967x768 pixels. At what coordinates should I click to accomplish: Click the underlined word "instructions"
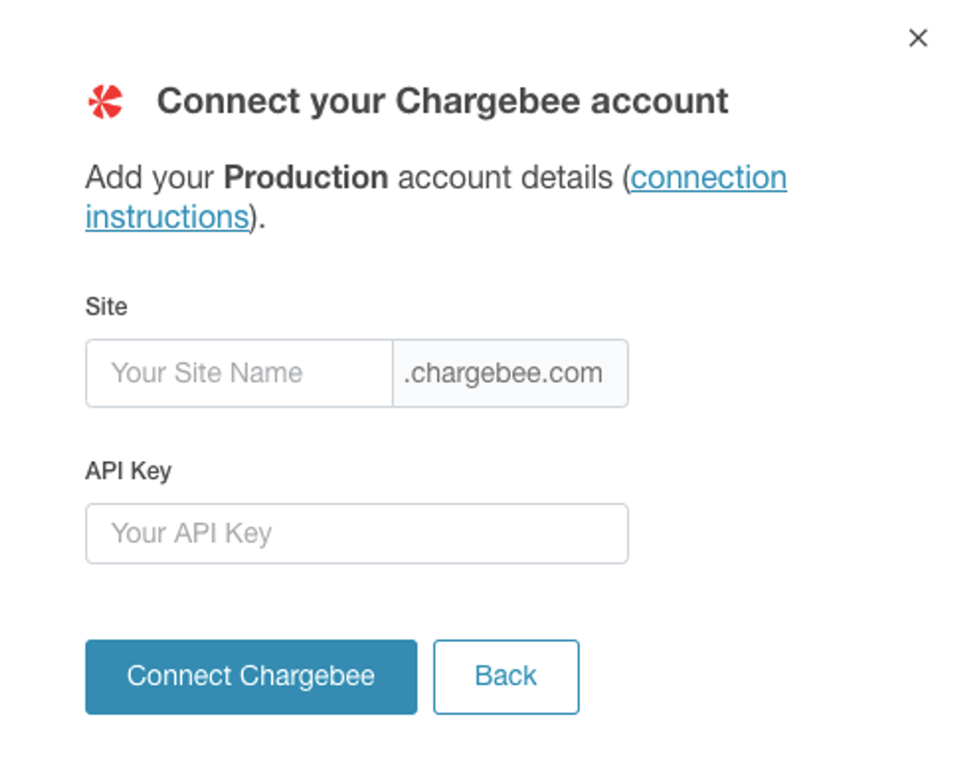pyautogui.click(x=167, y=217)
